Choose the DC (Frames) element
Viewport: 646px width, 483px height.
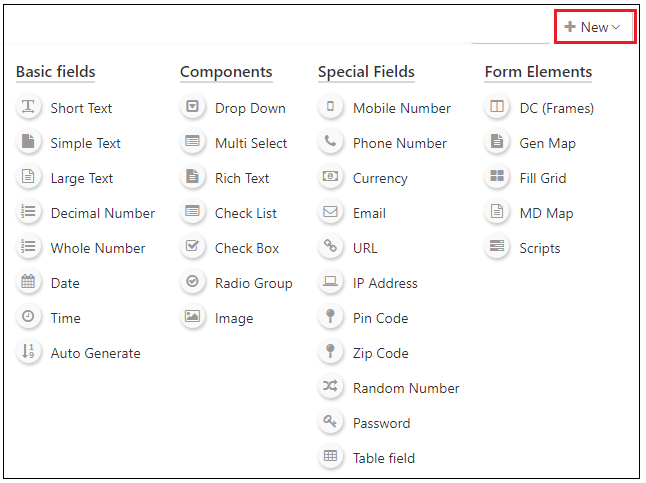pyautogui.click(x=556, y=108)
